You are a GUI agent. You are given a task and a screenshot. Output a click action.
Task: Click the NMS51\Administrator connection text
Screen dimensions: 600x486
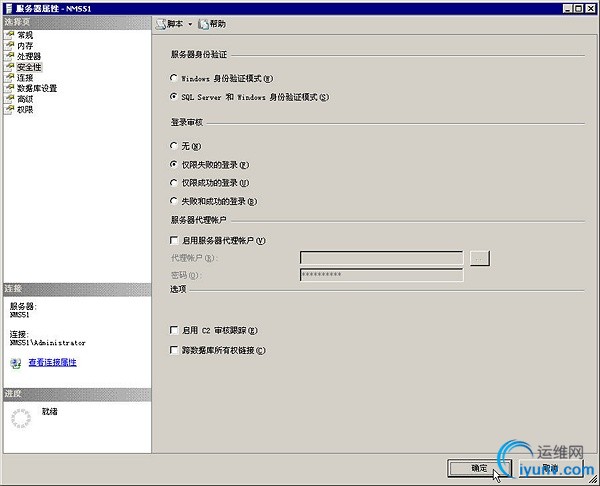tap(47, 343)
